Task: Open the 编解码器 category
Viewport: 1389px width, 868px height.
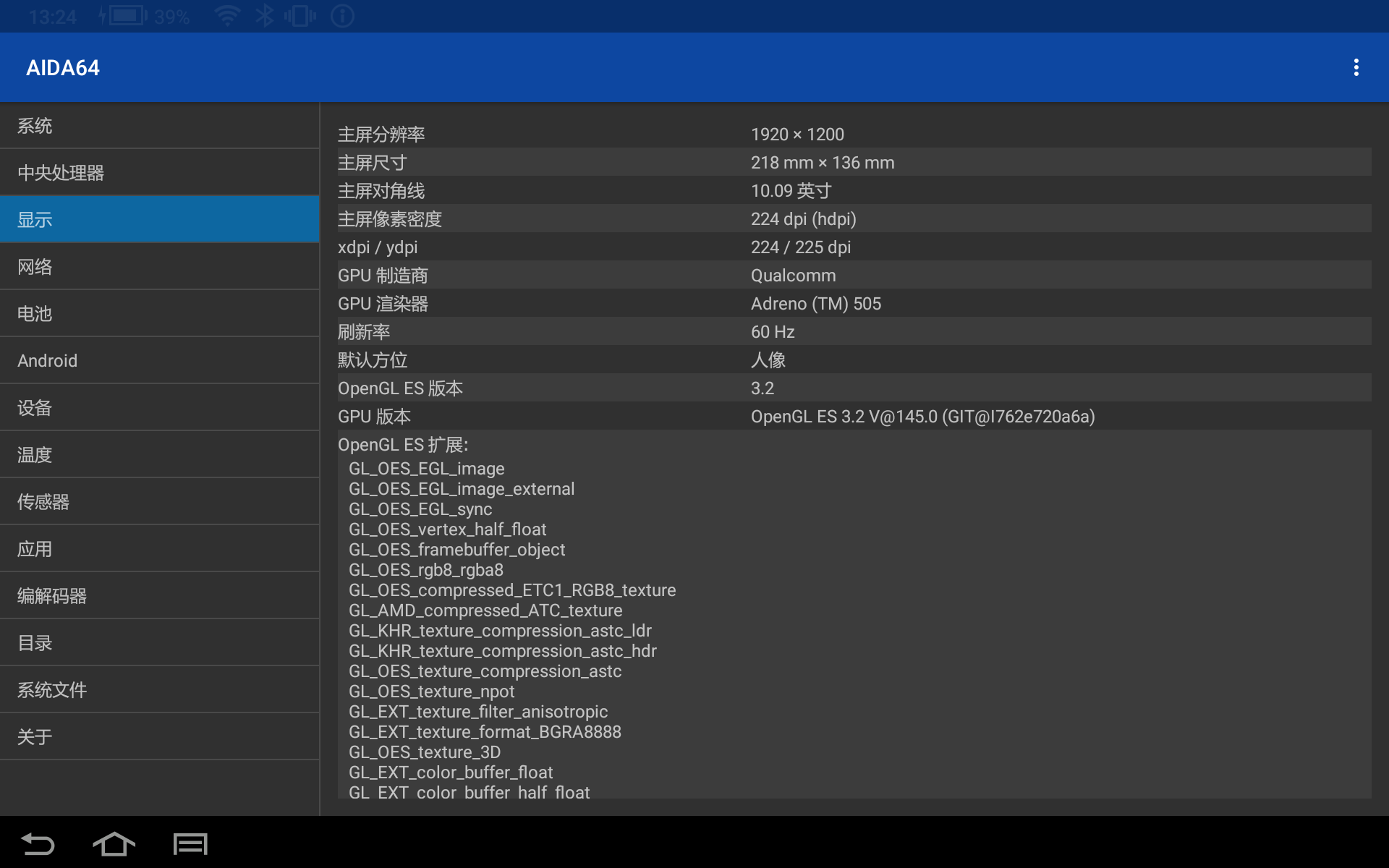Action: point(159,596)
